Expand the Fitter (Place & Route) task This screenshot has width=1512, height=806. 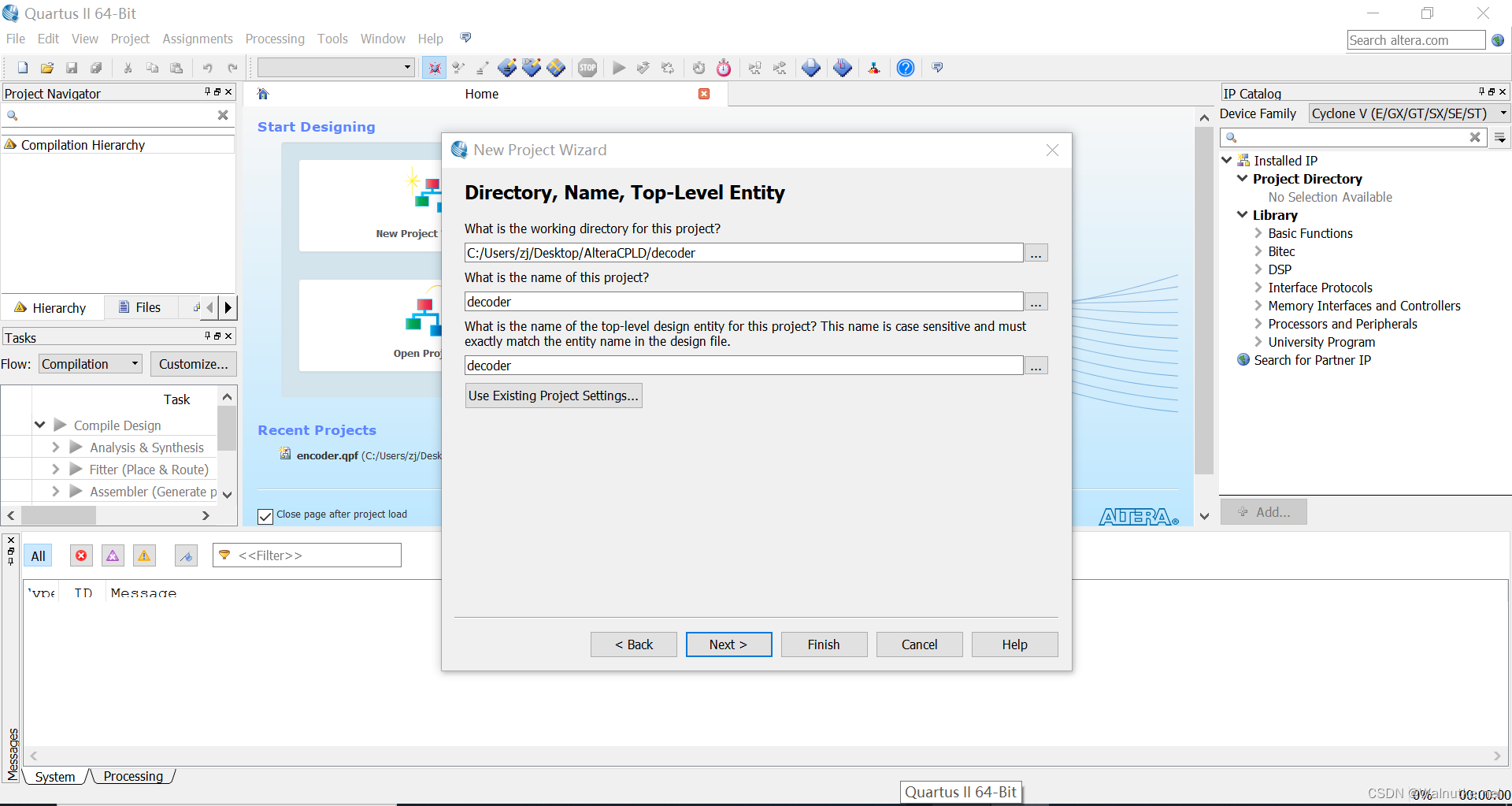click(55, 469)
